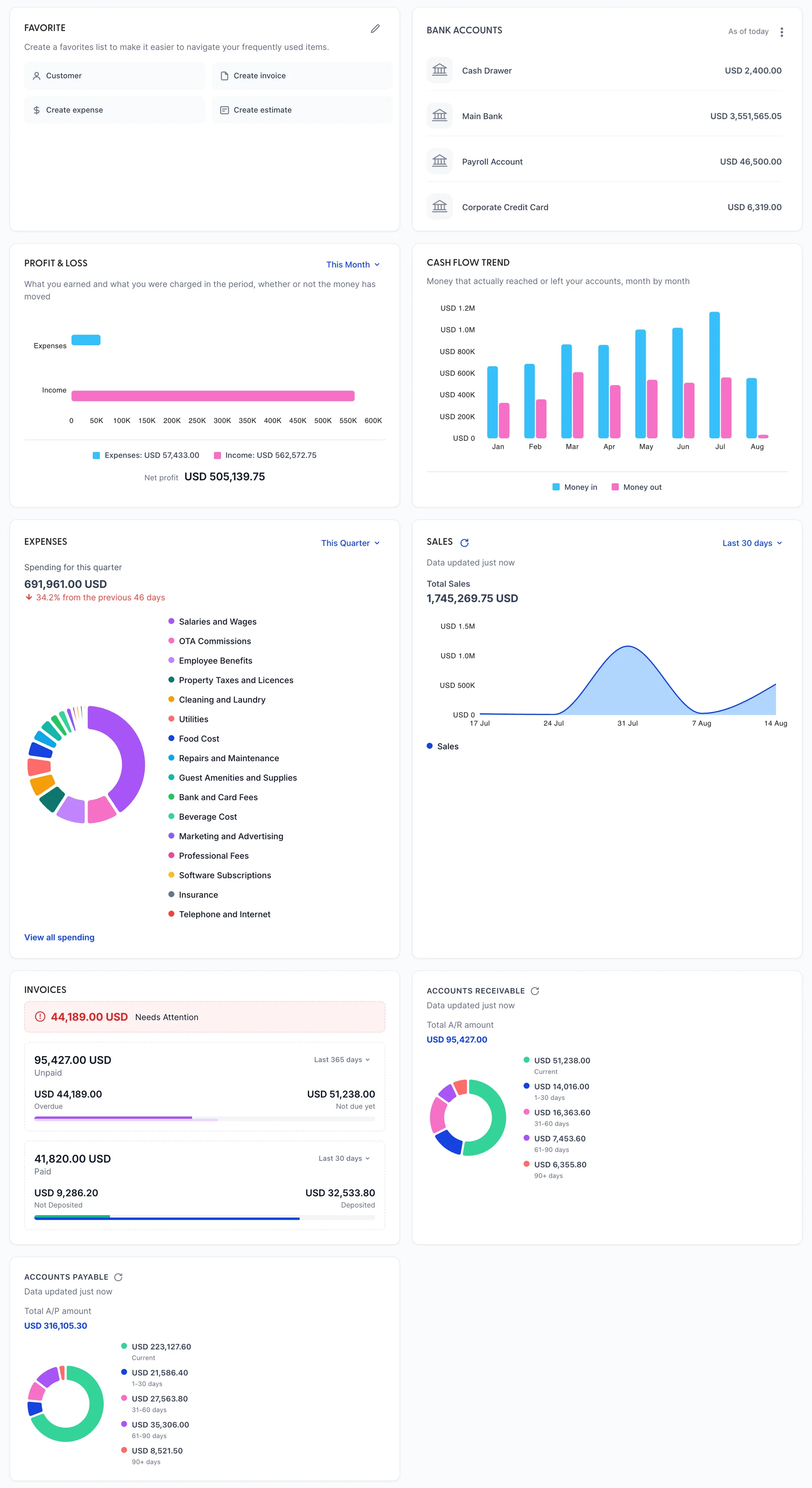Toggle Repairs and Maintenance legend entry
Screen dimensions: 812x1488
click(x=223, y=759)
